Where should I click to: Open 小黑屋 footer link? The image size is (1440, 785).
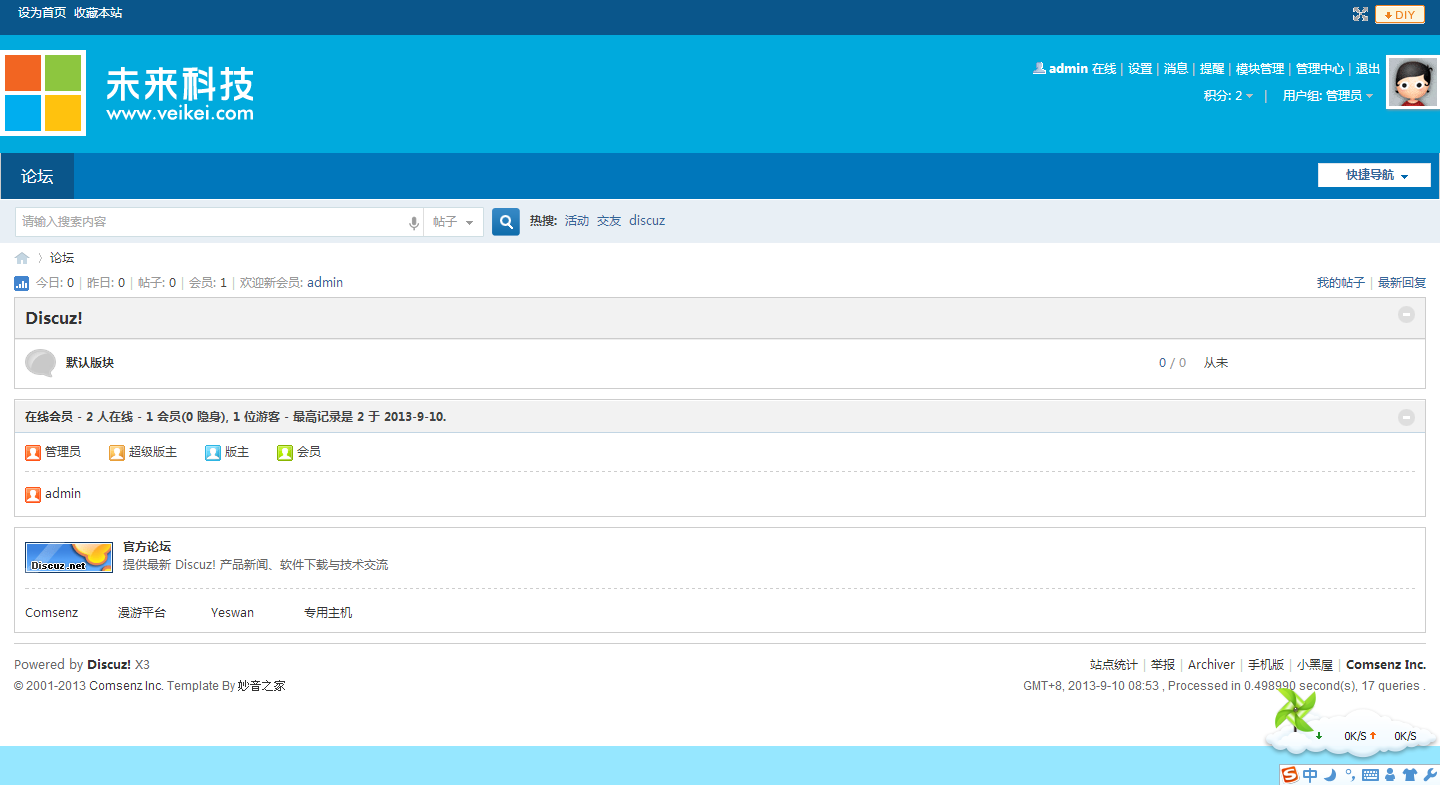[1315, 665]
